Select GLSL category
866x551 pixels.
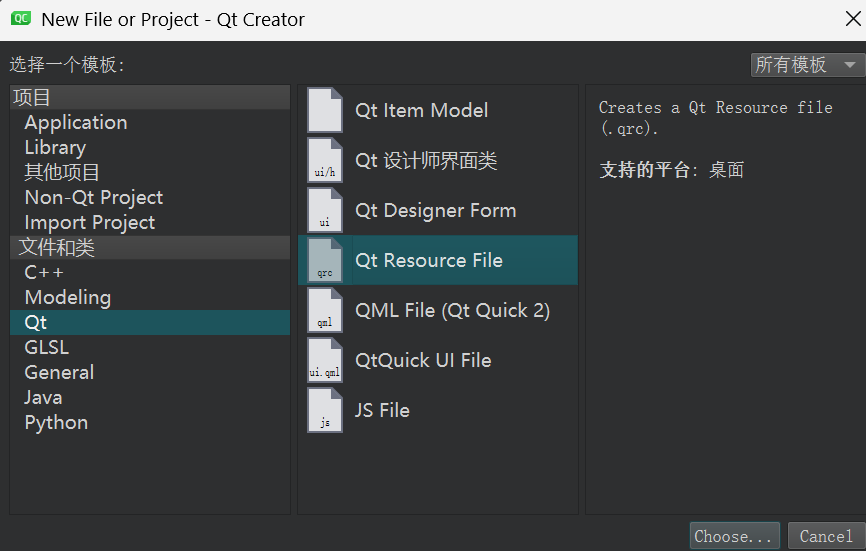tap(150, 347)
